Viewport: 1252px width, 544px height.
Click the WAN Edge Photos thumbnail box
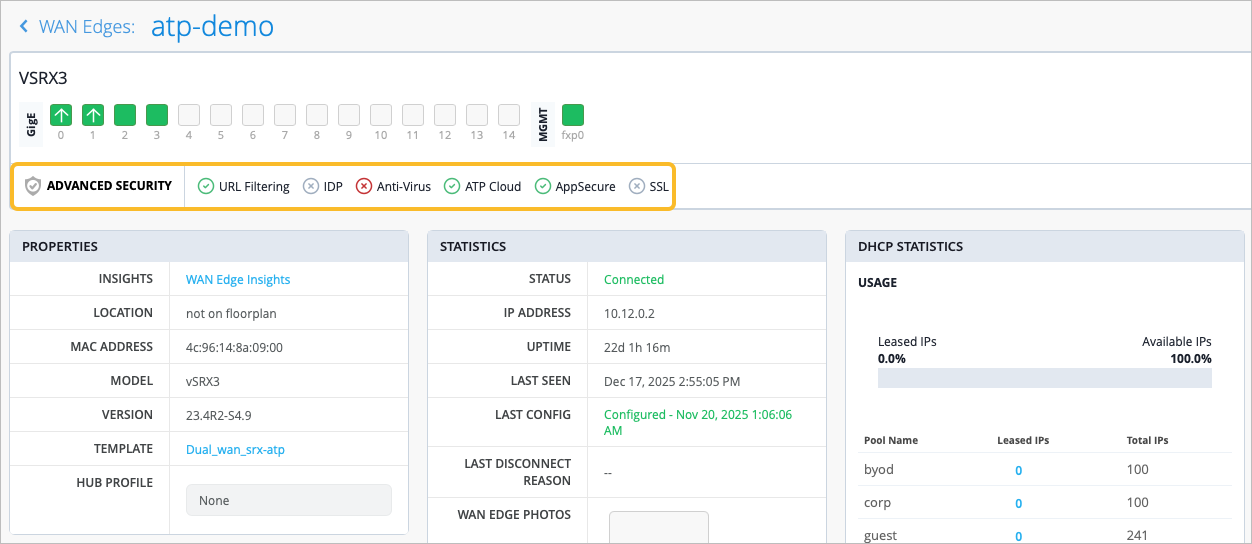click(659, 527)
